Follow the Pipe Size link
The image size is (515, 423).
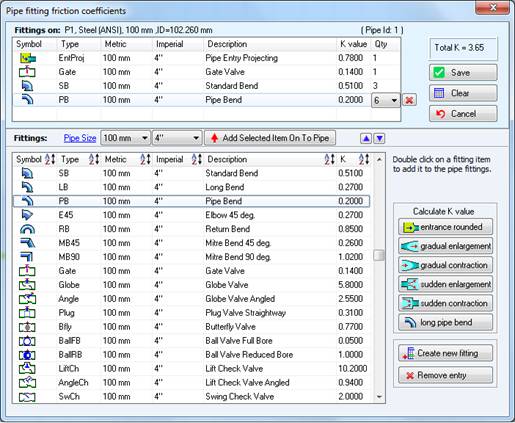[80, 138]
